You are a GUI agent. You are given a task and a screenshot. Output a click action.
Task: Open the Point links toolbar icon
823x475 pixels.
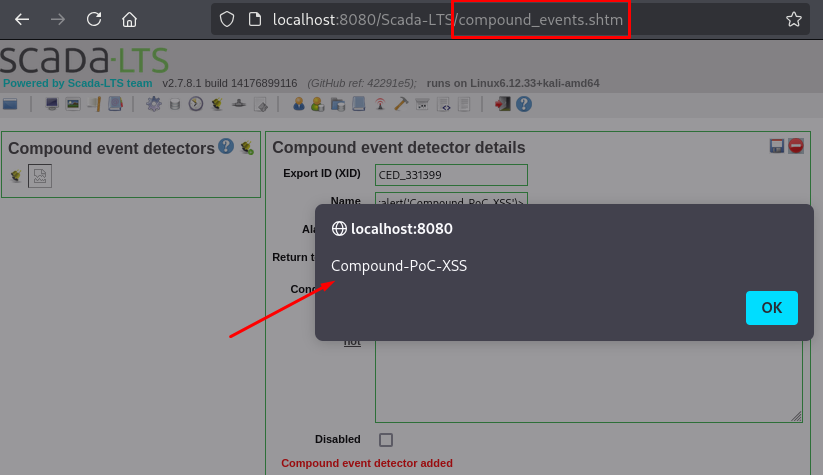pyautogui.click(x=239, y=104)
